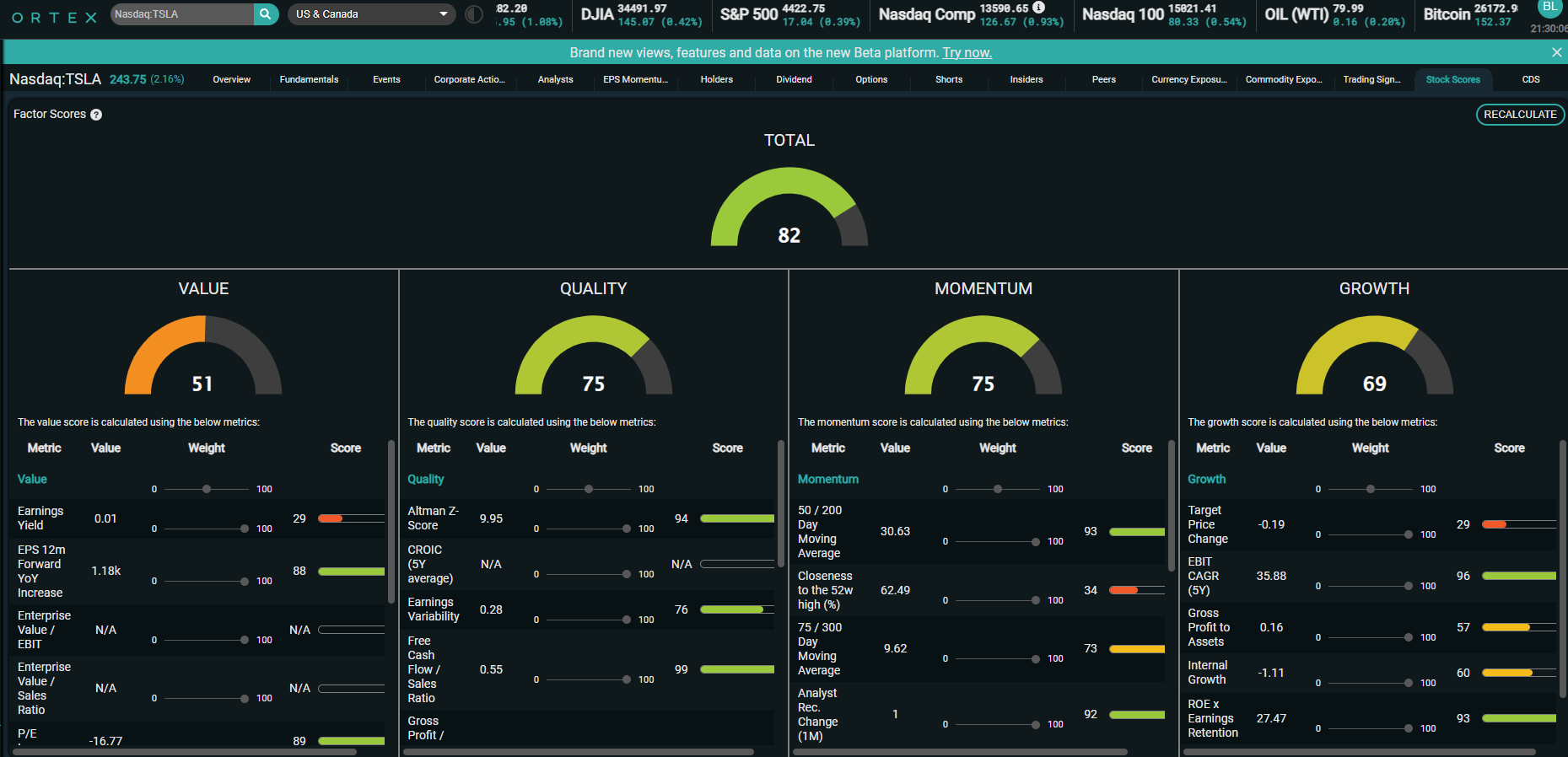Adjust the Enterprise Value / EBIT weight slider
Screen dimensions: 1568x757
coord(207,640)
